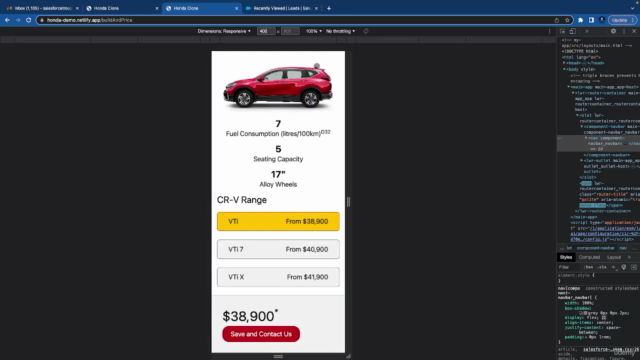Open a new browser tab
Image resolution: width=640 pixels, height=360 pixels.
pos(329,8)
